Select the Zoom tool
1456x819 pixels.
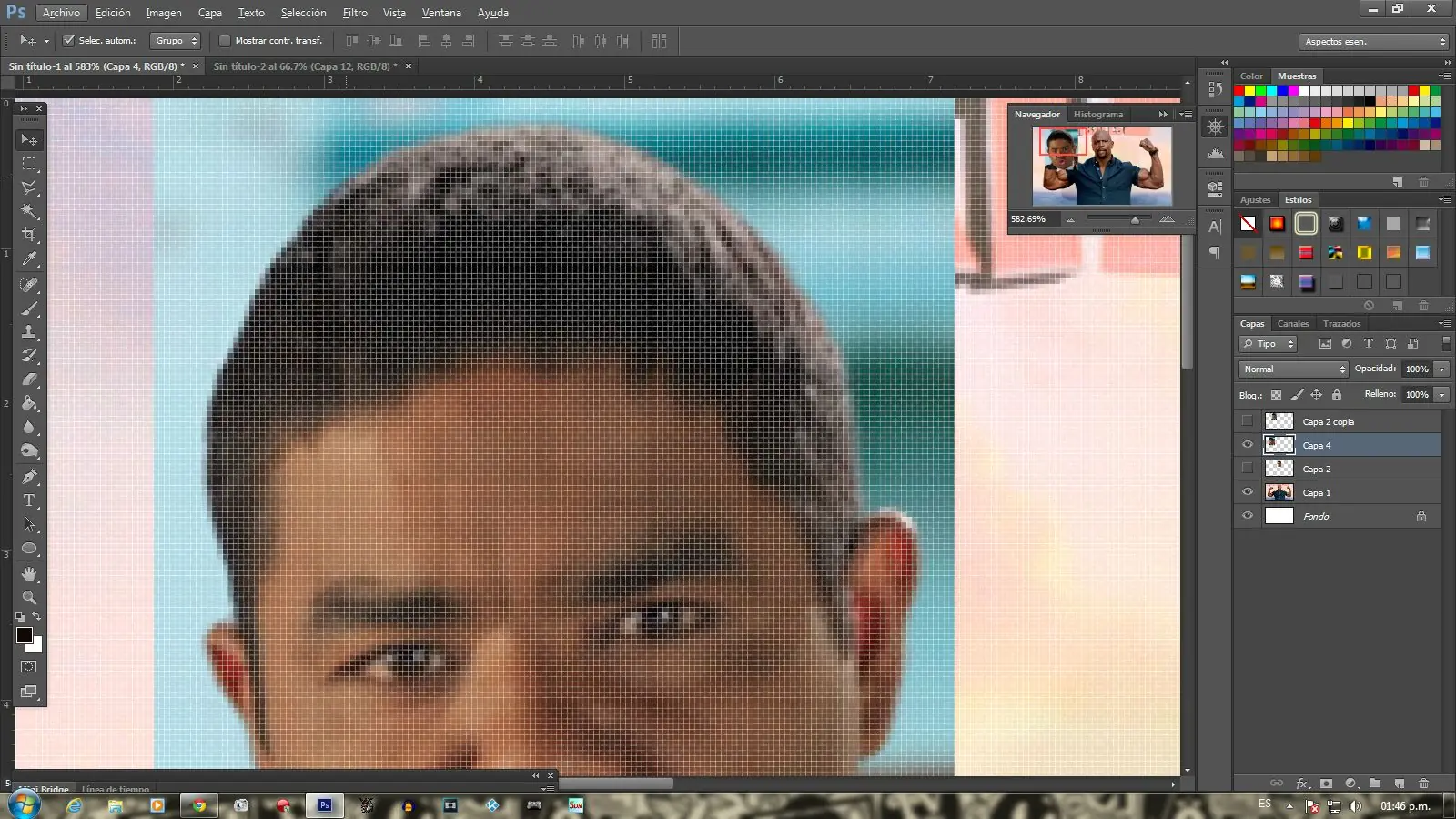29,598
